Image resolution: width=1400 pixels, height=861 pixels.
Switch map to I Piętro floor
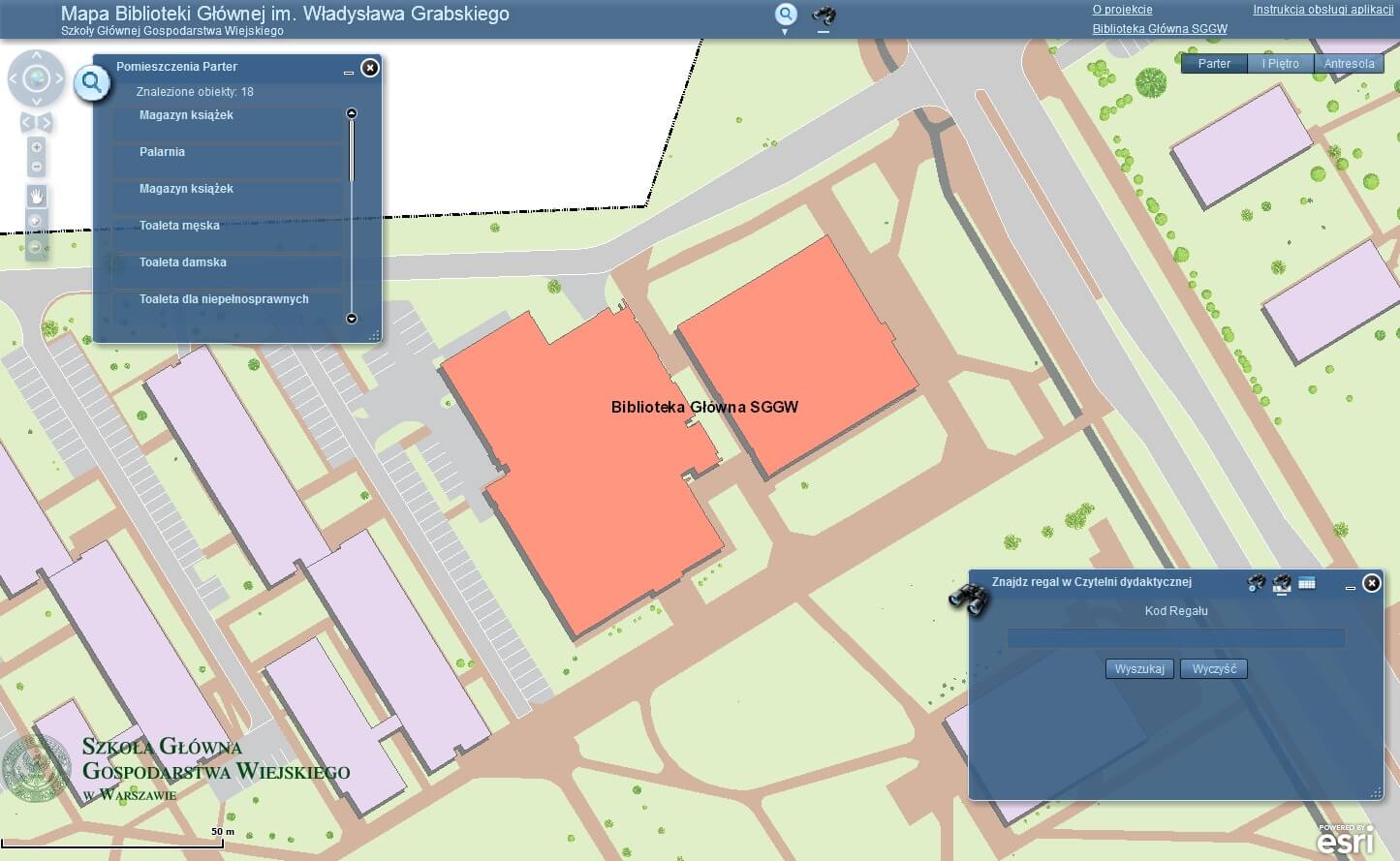click(1281, 64)
